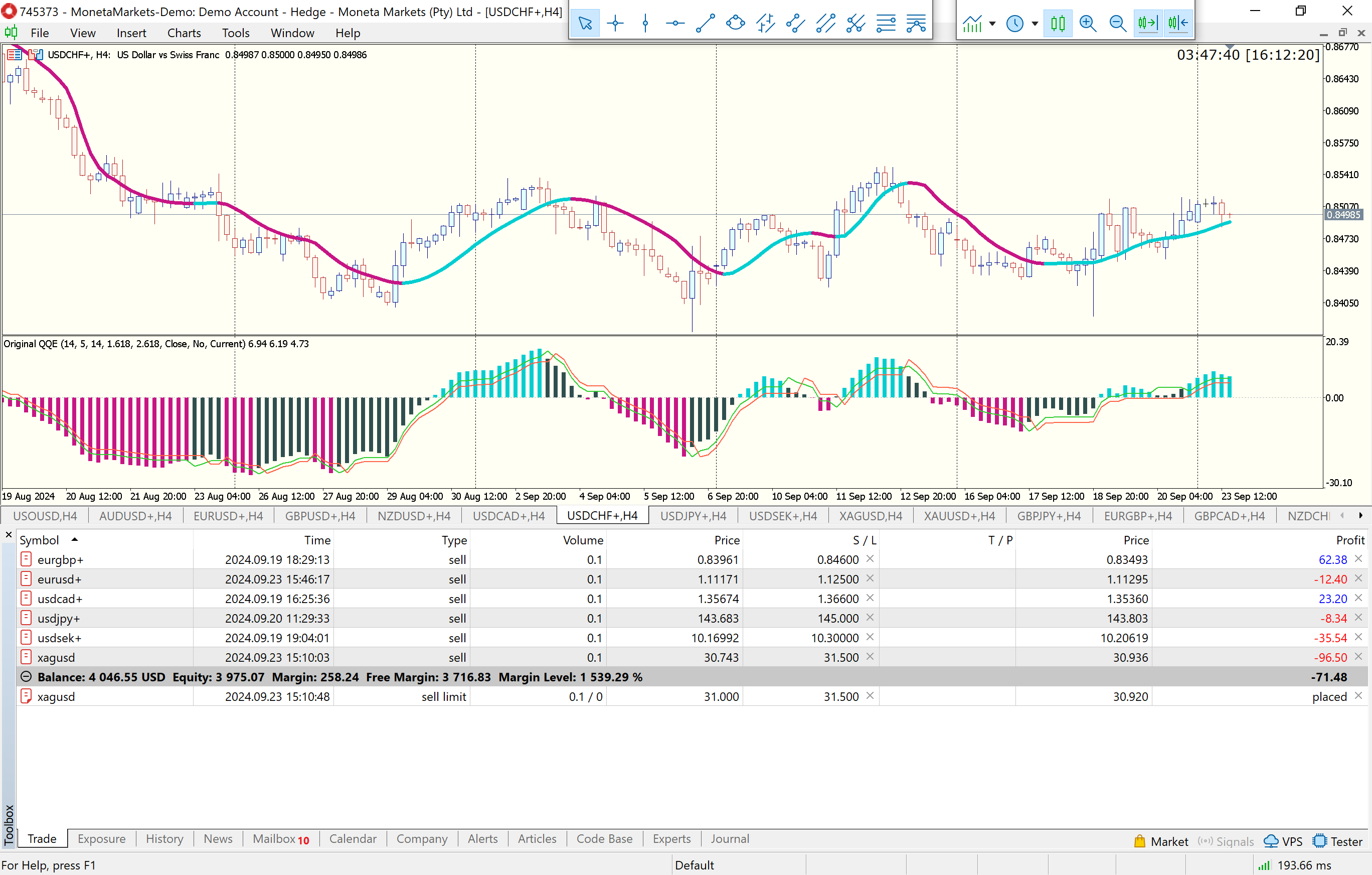Select the Fibonacci retracement tool
The image size is (1372, 875).
tap(886, 24)
